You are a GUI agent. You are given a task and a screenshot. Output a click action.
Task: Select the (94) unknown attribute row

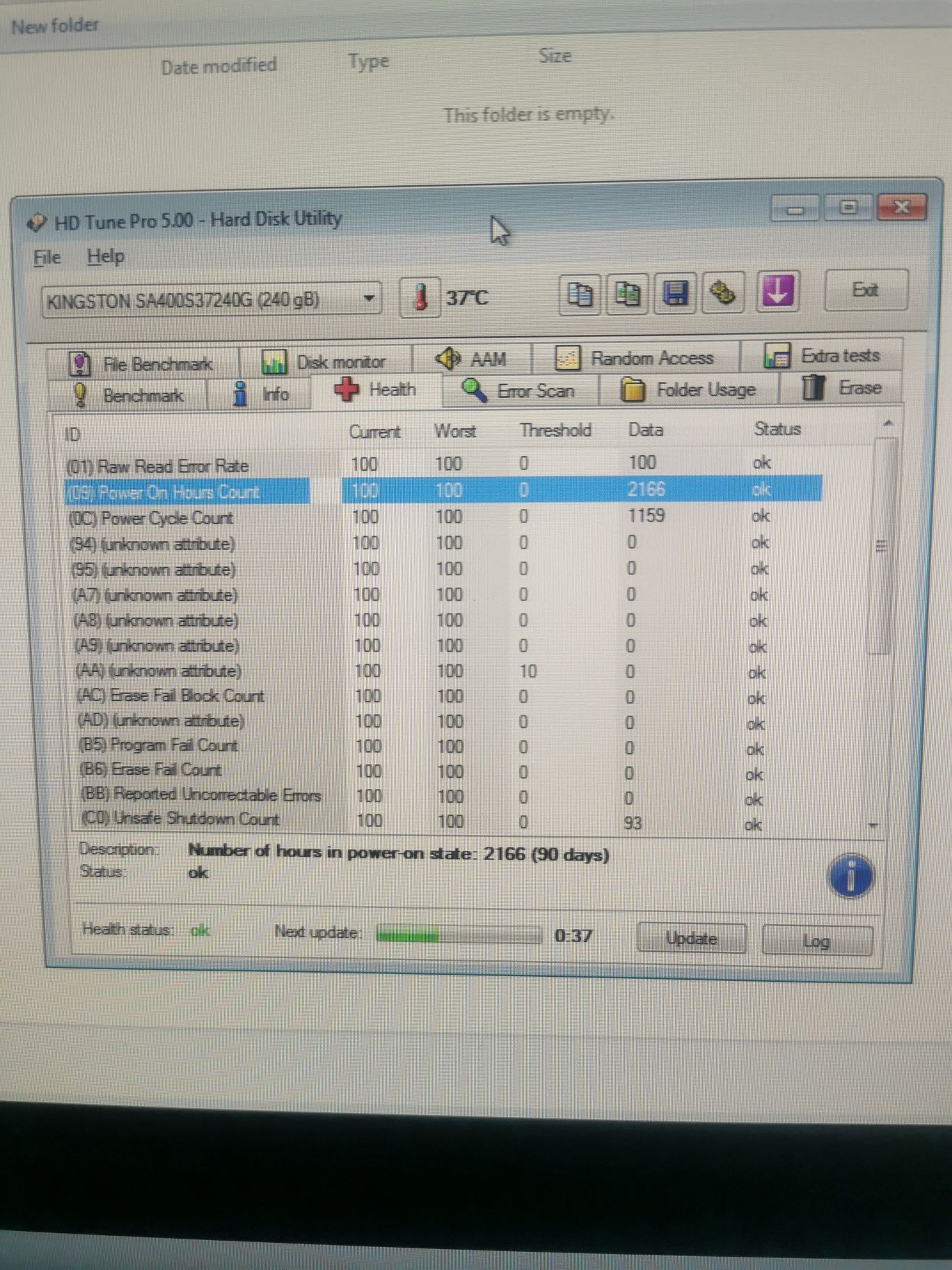pos(444,543)
